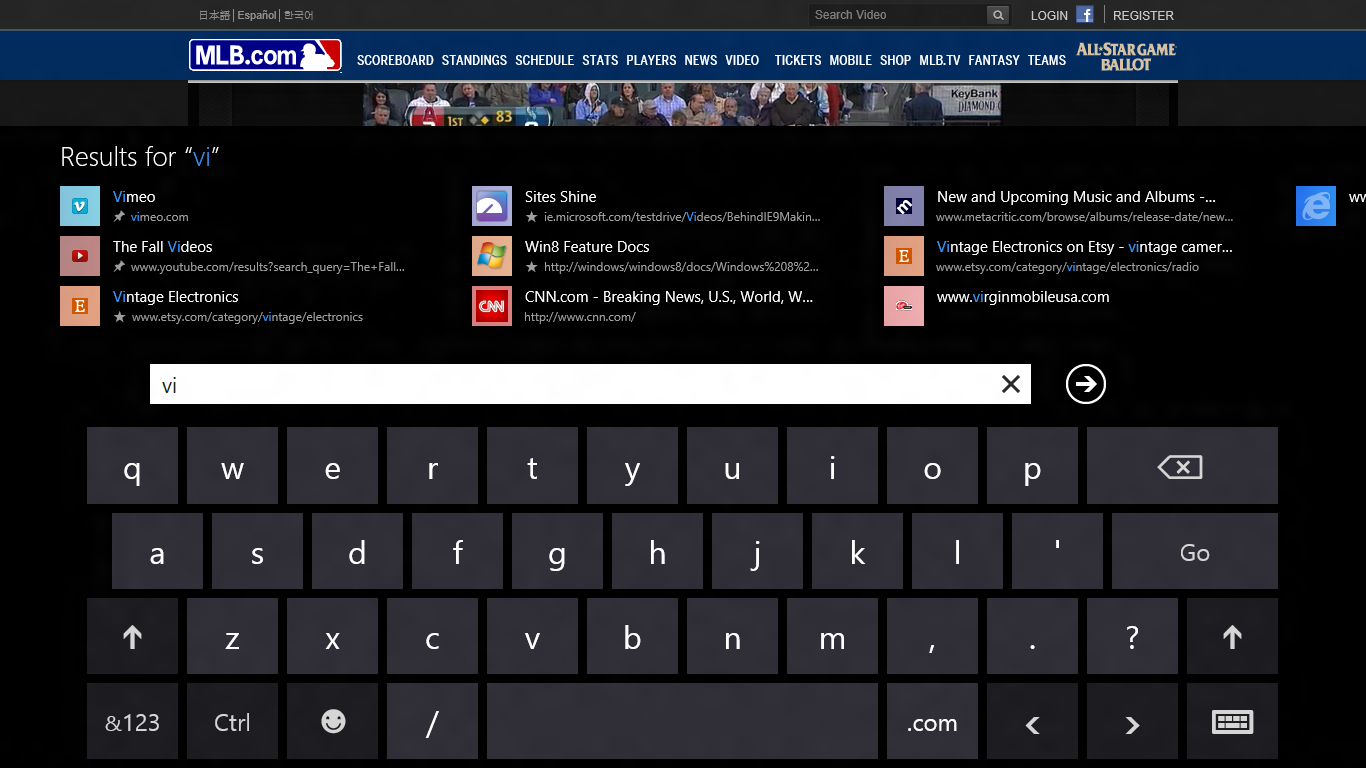Open the Win8 Feature Docs Windows icon
The image size is (1366, 768).
pos(492,256)
